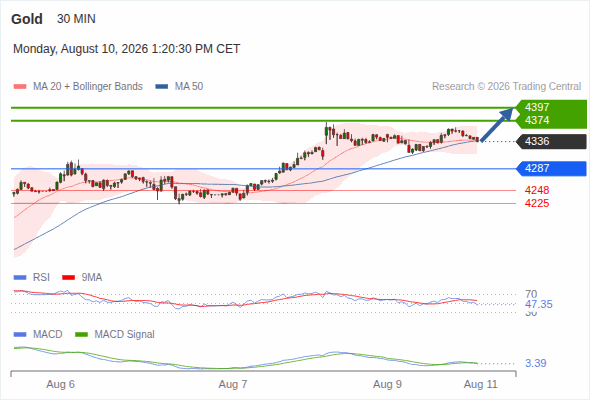Image resolution: width=590 pixels, height=400 pixels.
Task: Click the blue 4287 pivot price tag
Action: click(x=551, y=168)
